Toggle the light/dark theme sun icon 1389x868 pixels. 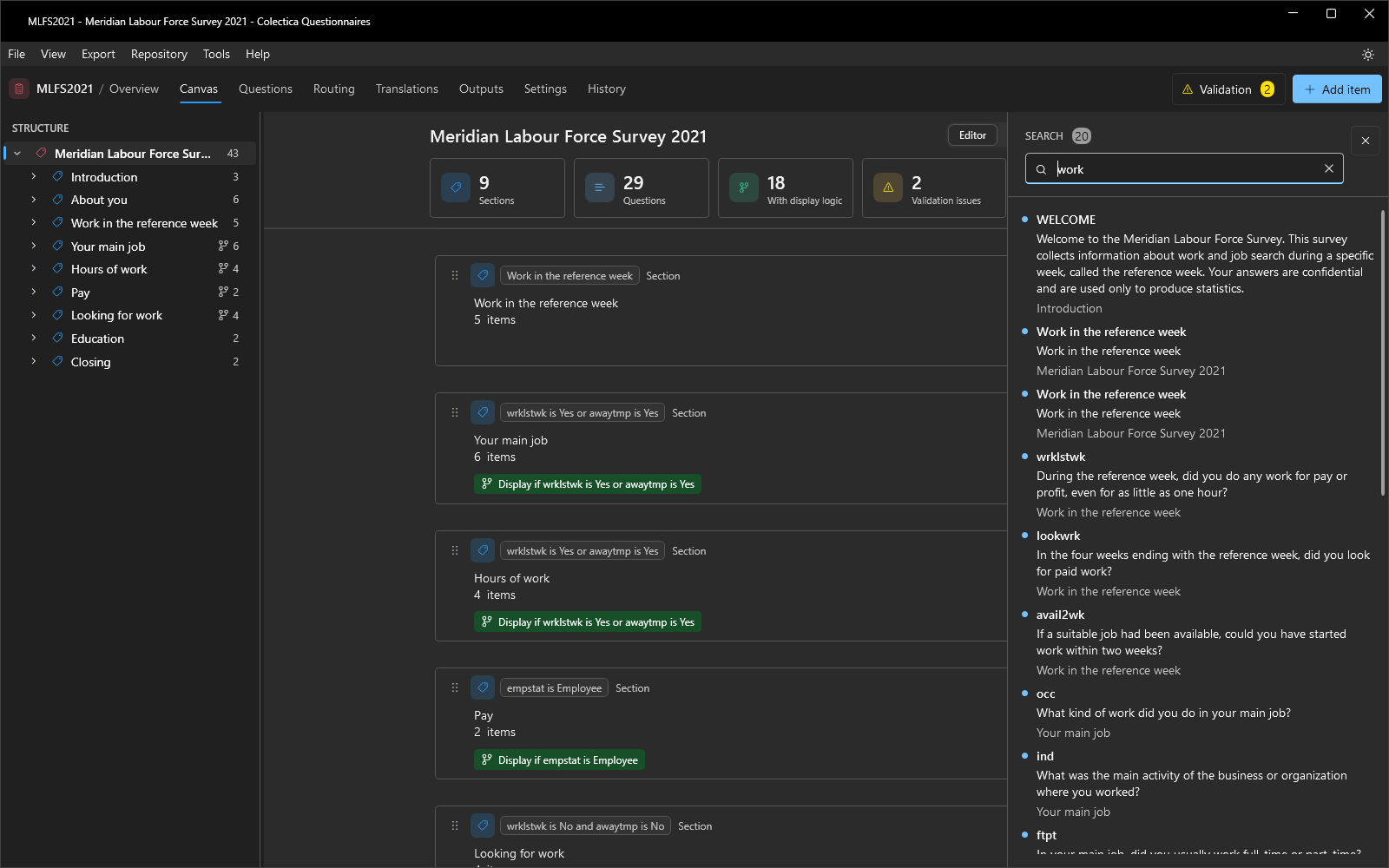click(1367, 54)
